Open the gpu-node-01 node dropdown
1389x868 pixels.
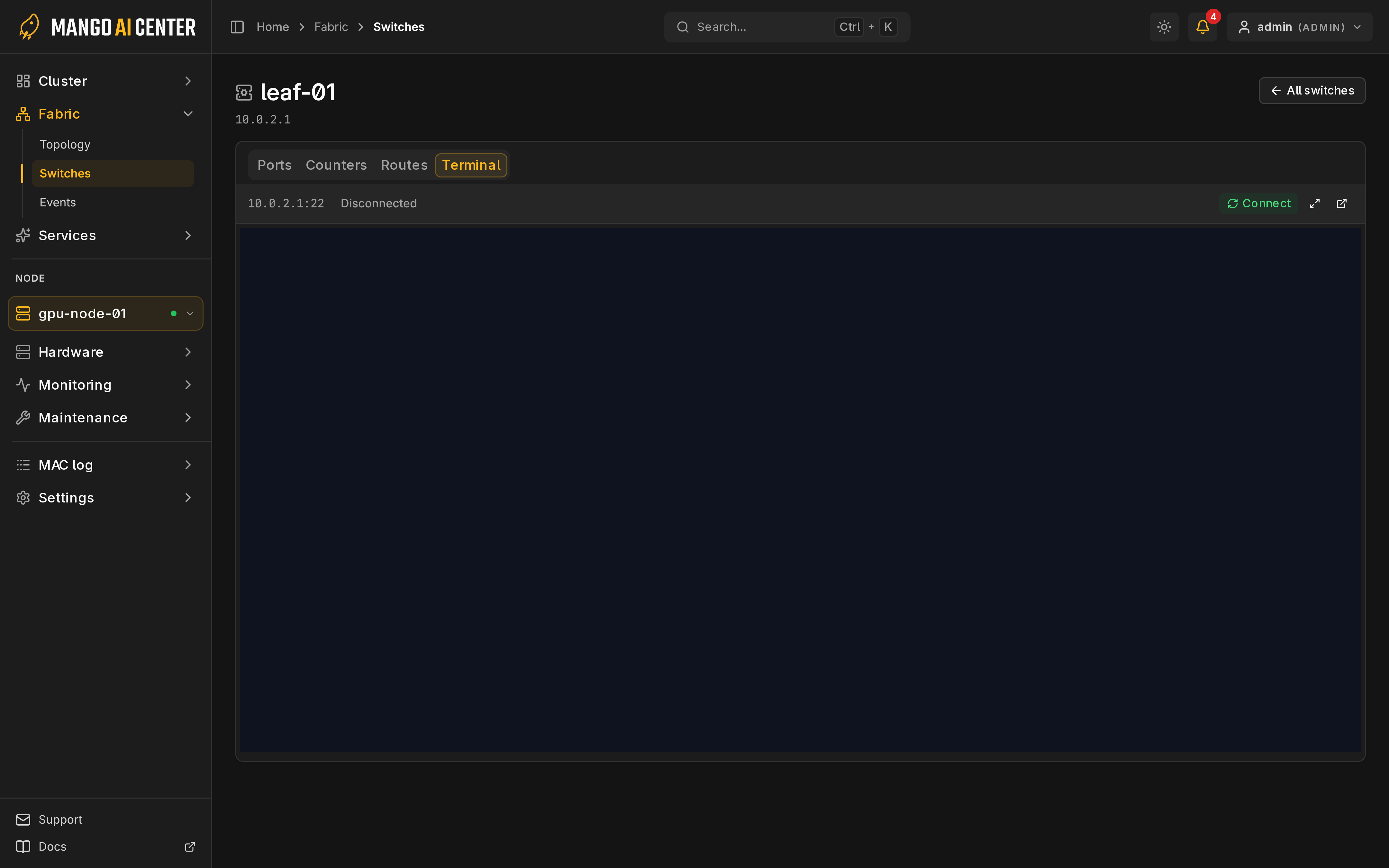point(105,313)
